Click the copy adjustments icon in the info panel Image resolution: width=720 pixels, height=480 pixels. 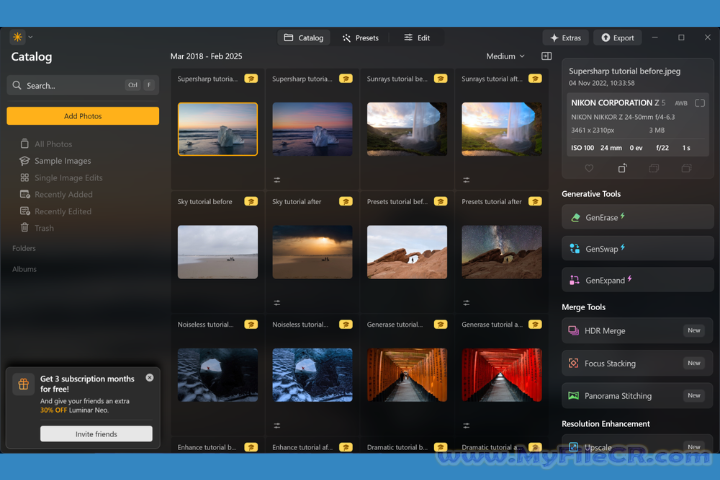click(x=654, y=169)
